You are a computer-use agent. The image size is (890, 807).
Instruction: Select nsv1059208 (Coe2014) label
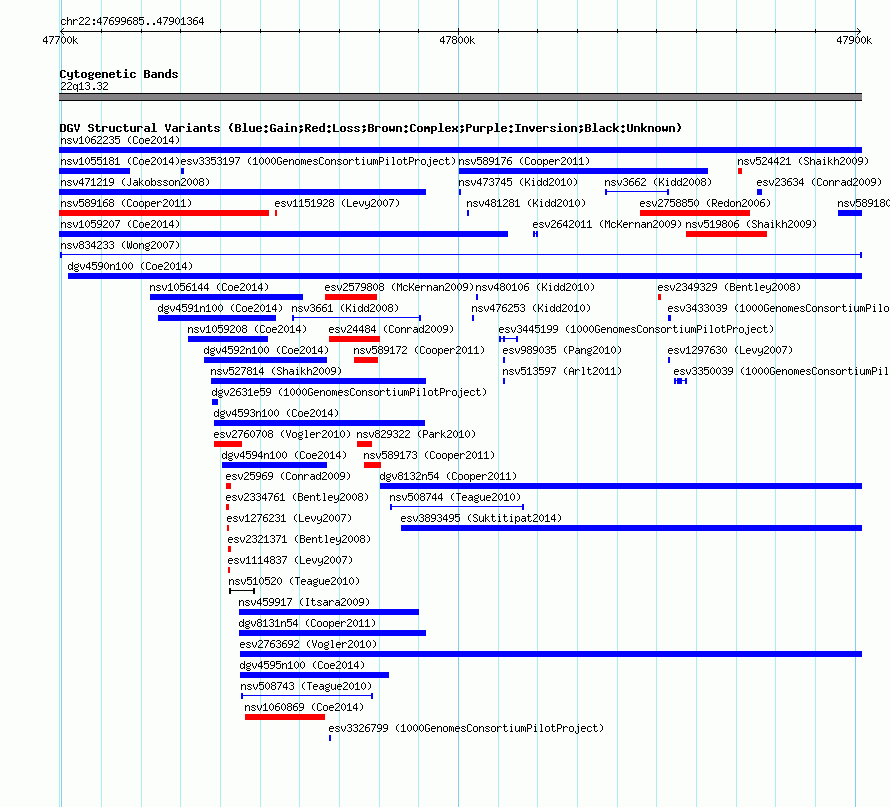247,329
